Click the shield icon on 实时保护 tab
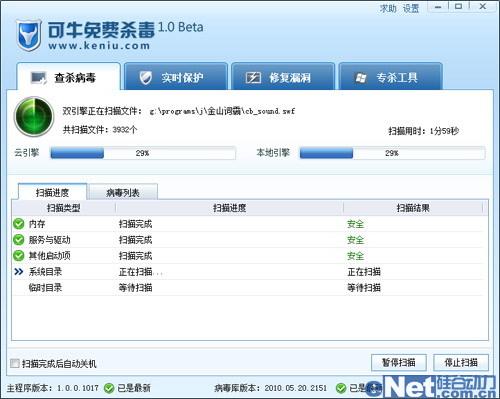 click(x=145, y=78)
